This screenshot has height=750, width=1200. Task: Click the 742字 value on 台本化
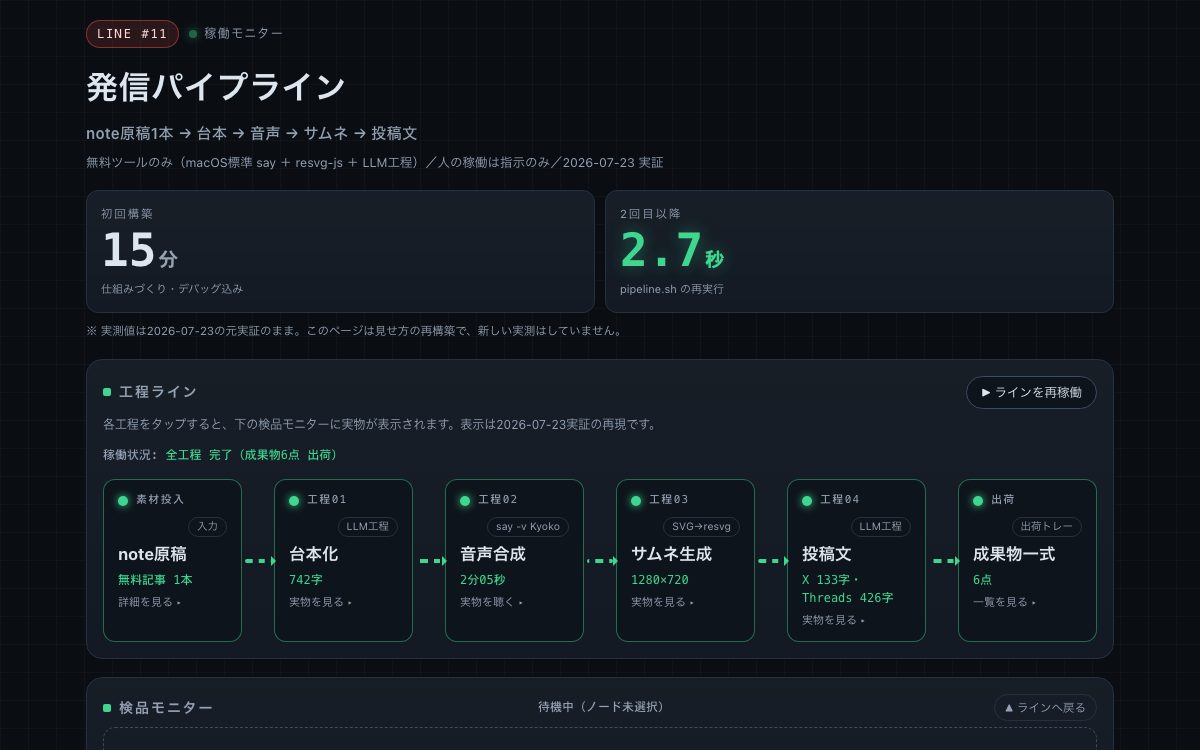[x=306, y=579]
